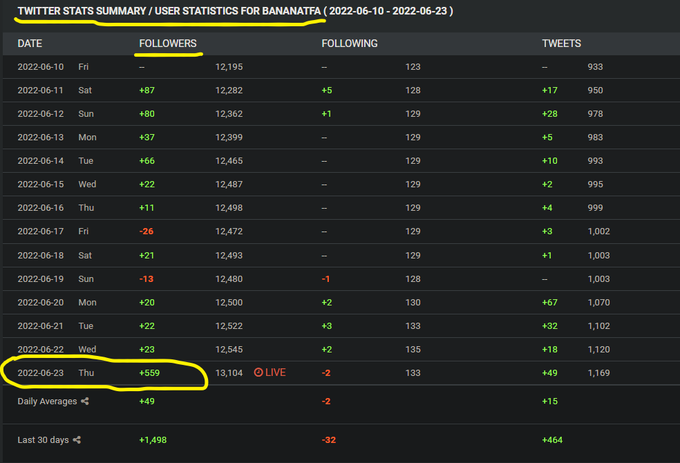Select date 2022-06-20 row

pyautogui.click(x=341, y=302)
